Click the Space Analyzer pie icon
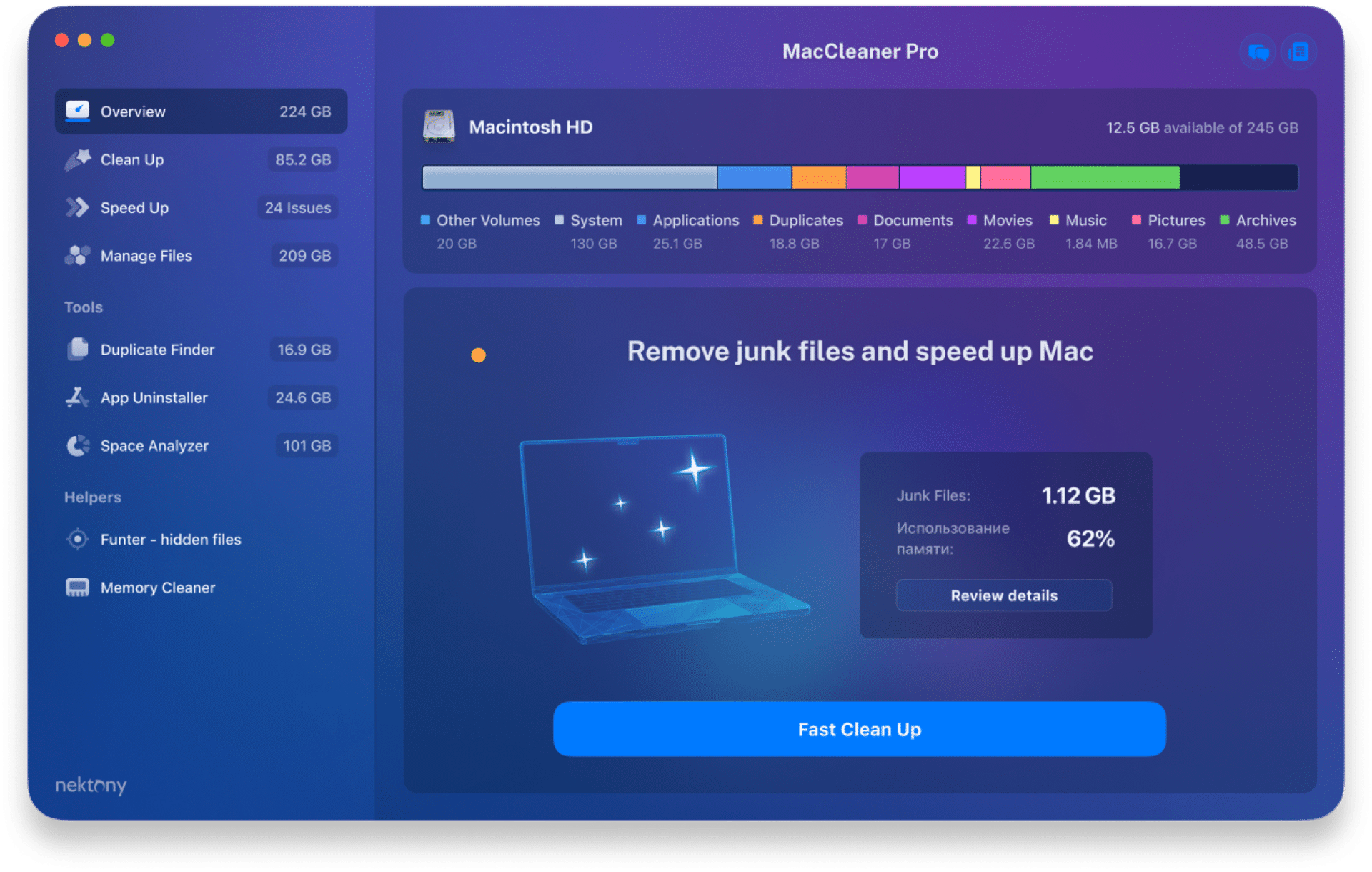 pos(77,445)
